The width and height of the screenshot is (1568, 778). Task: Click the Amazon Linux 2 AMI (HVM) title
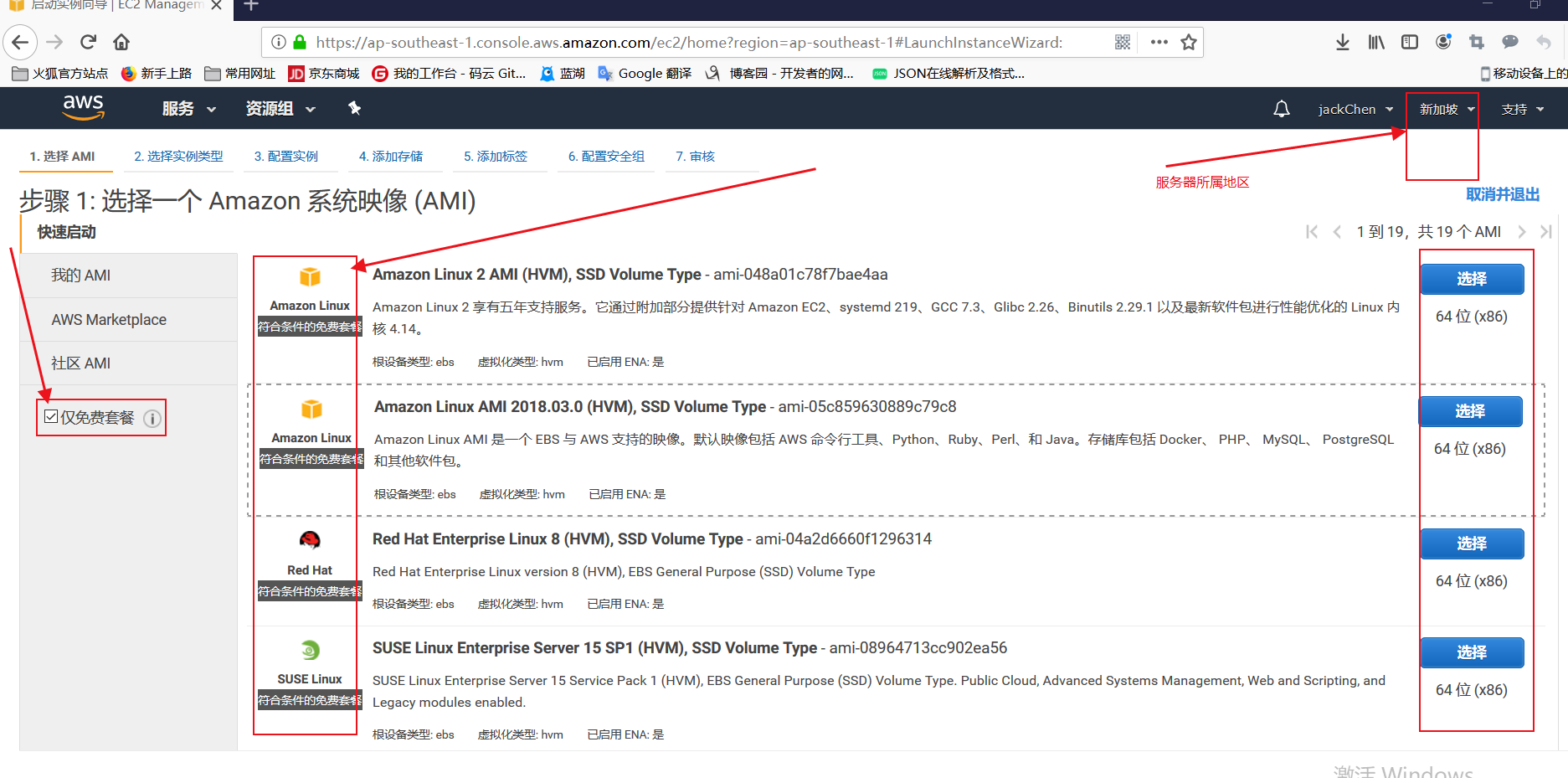pyautogui.click(x=537, y=275)
